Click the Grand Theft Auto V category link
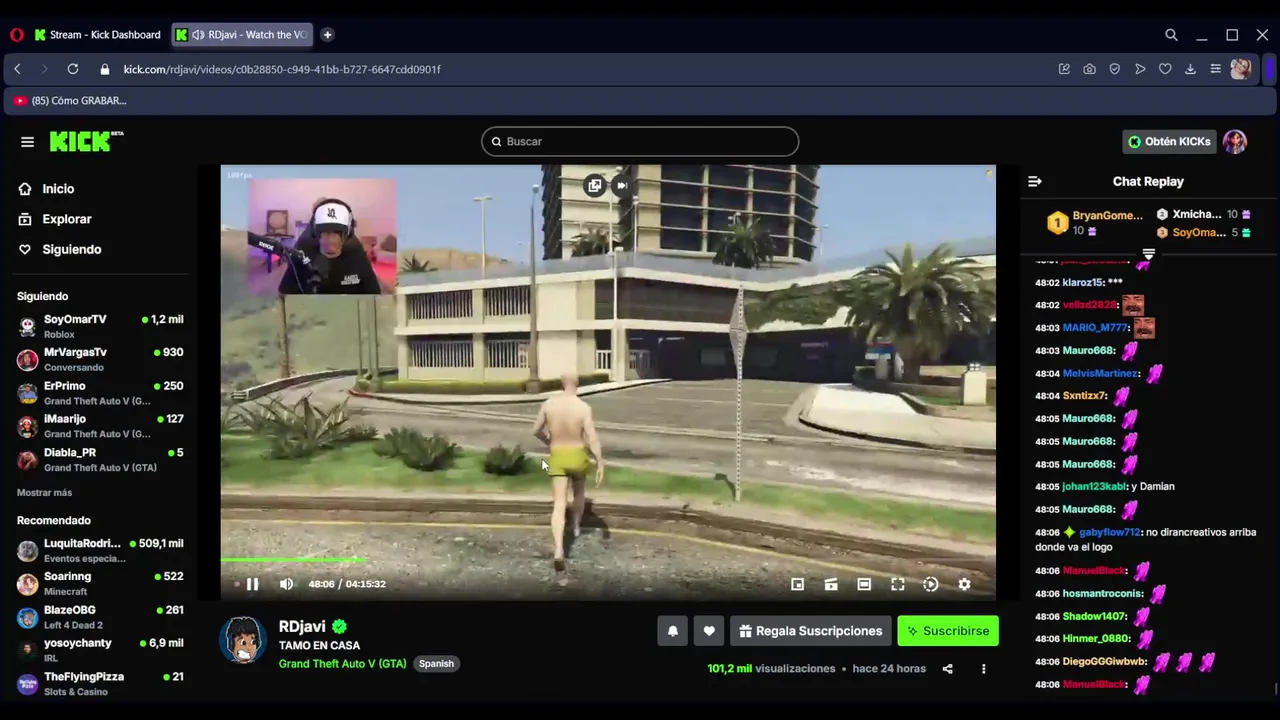Image resolution: width=1280 pixels, height=720 pixels. point(342,664)
